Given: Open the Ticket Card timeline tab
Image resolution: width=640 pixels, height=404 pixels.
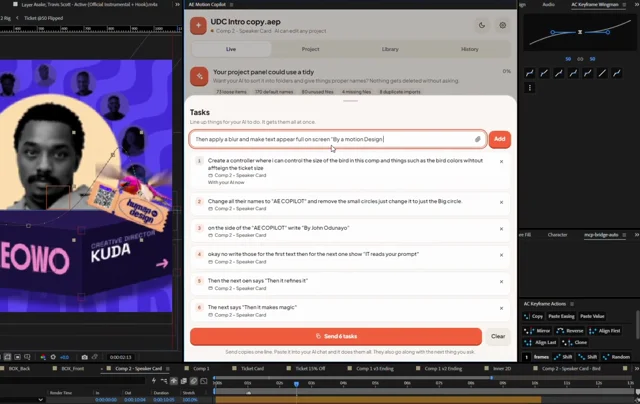Looking at the screenshot, I should tap(252, 368).
